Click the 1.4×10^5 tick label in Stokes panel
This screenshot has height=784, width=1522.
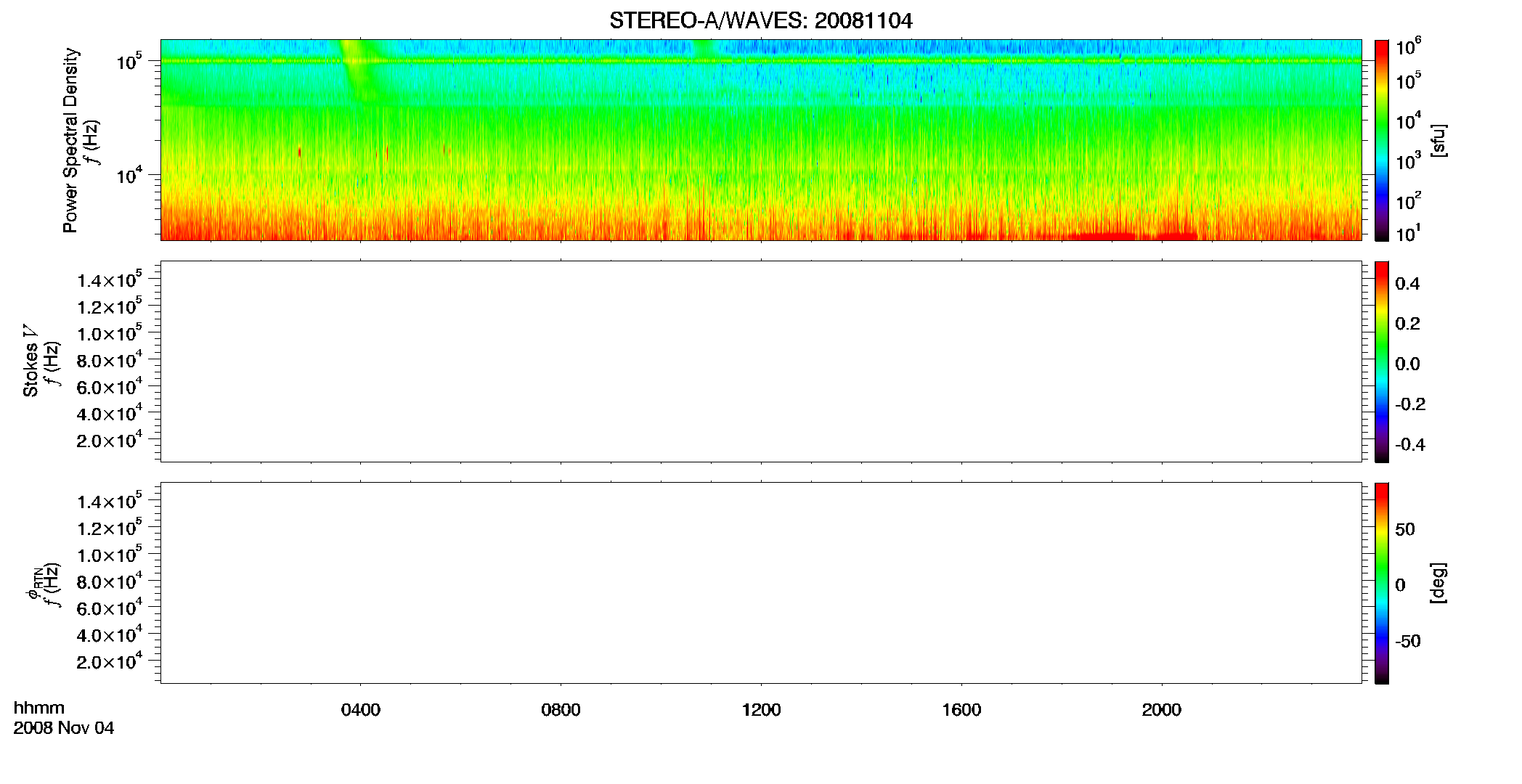(109, 280)
